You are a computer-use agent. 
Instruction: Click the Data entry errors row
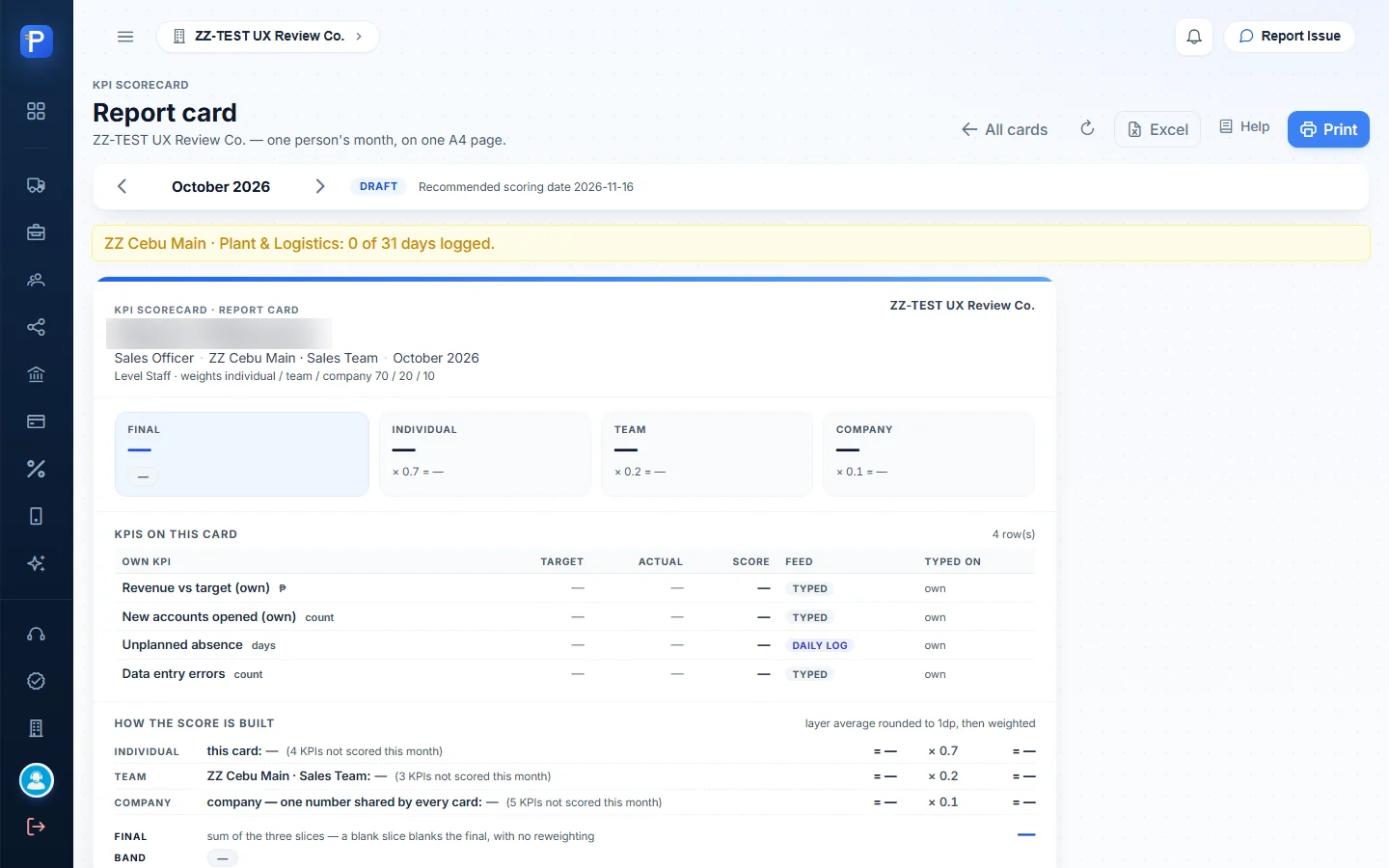coord(574,674)
